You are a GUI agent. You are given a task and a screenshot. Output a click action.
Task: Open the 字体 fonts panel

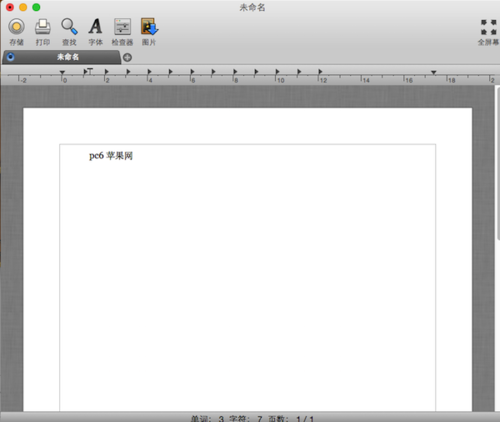[x=95, y=27]
